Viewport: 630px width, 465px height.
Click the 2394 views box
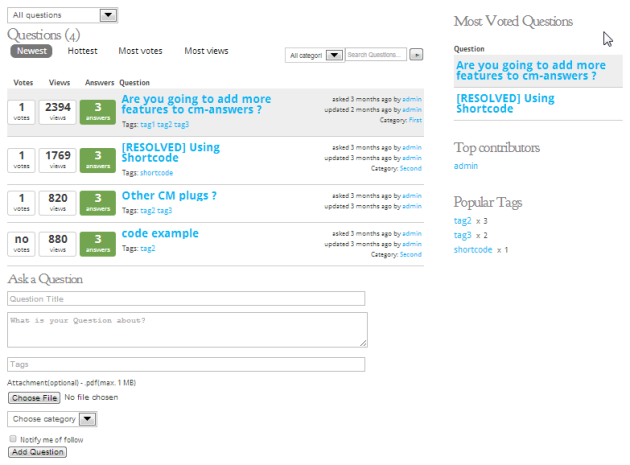(x=57, y=112)
